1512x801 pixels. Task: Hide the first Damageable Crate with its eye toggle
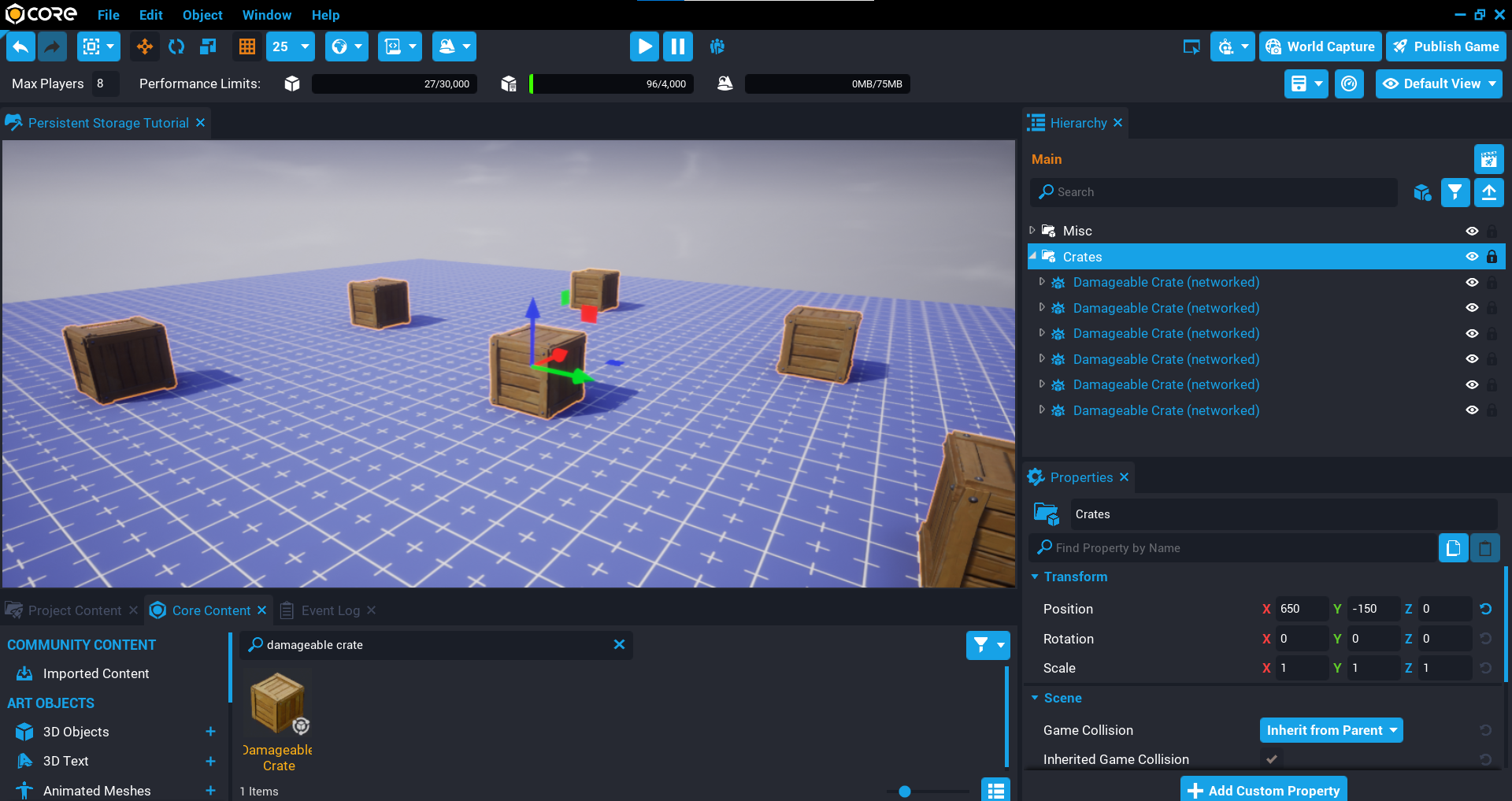coord(1473,282)
